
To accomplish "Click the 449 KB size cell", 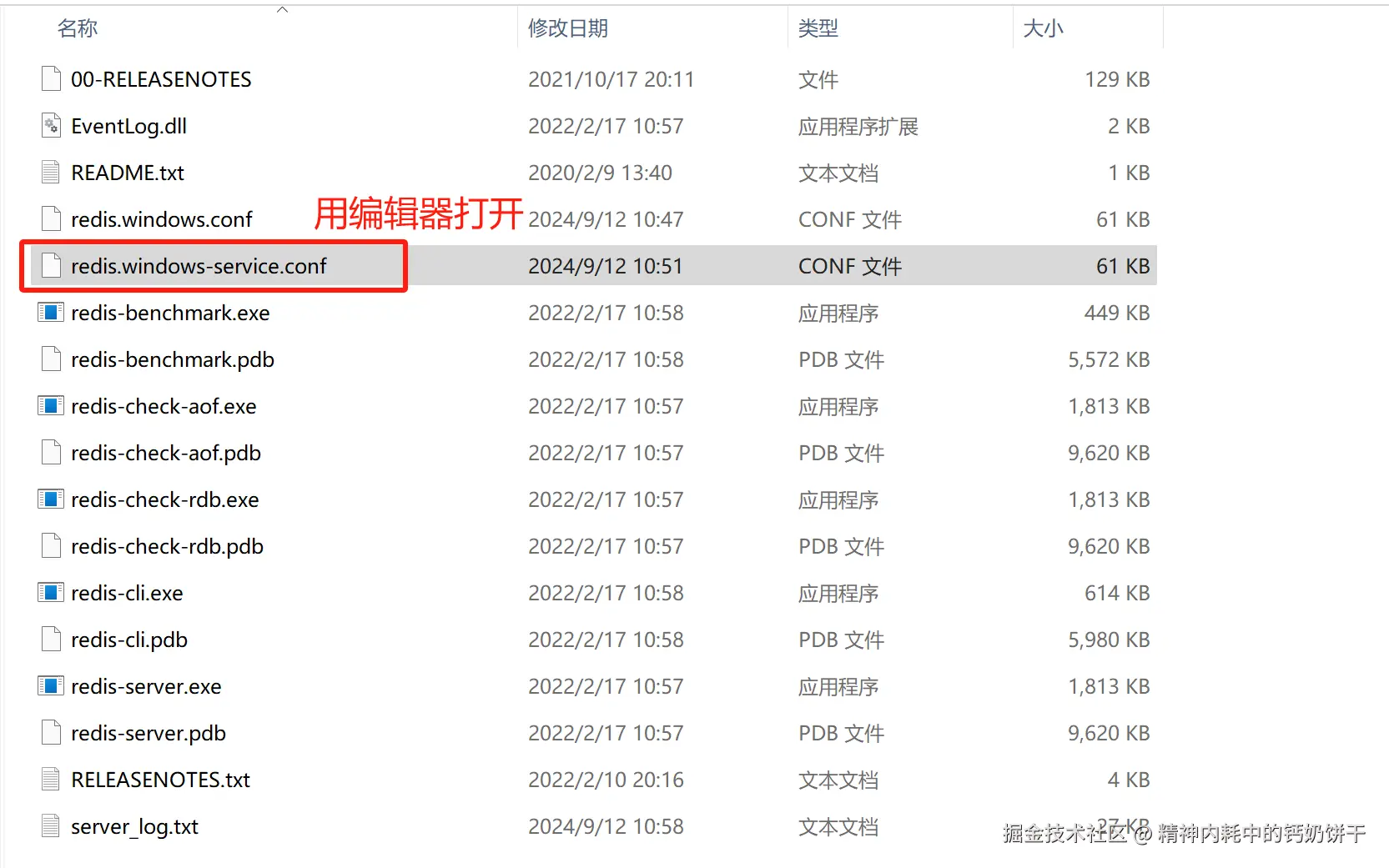I will coord(1117,313).
